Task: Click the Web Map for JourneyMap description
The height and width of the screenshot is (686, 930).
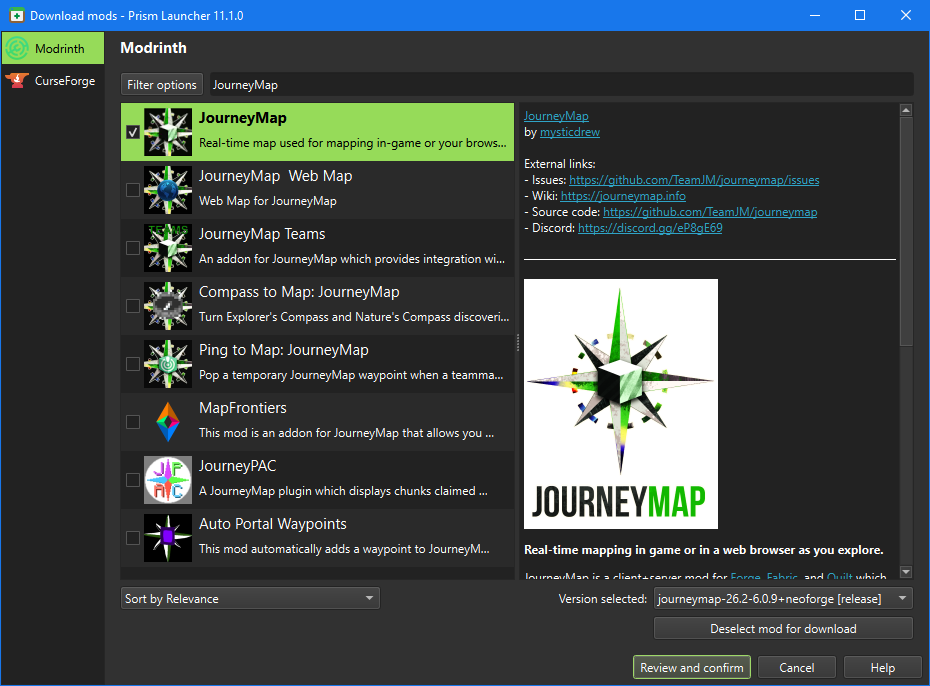Action: (268, 201)
